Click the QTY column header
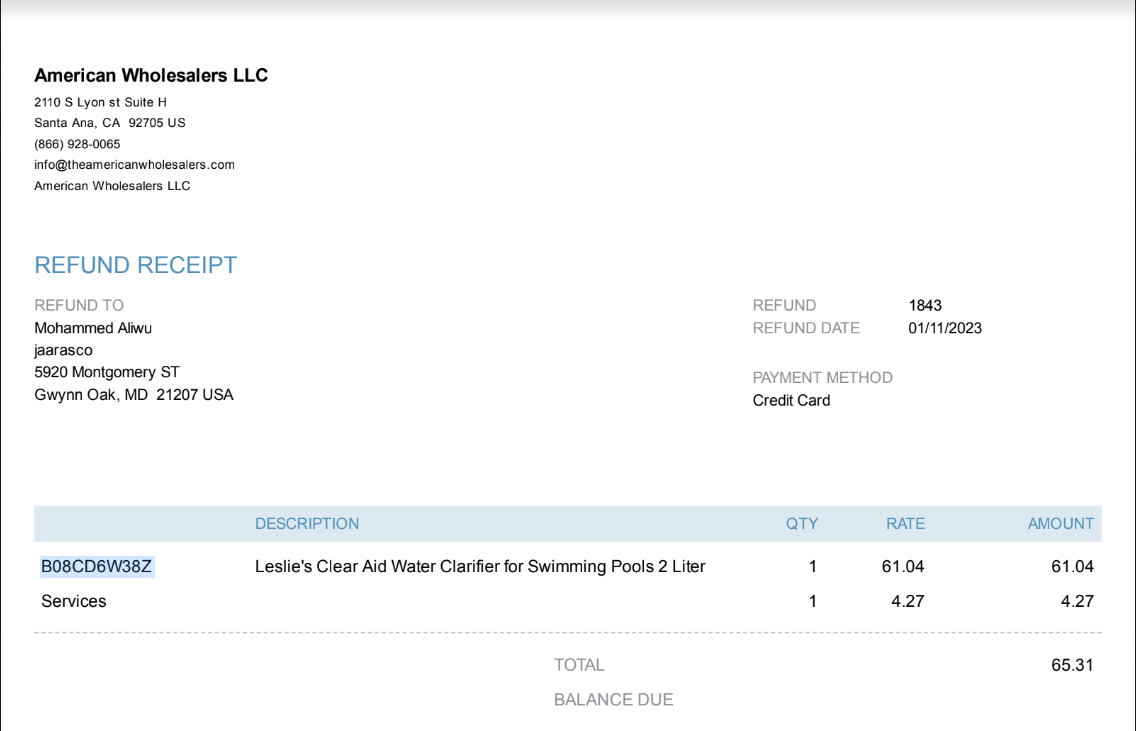1136x731 pixels. [801, 524]
